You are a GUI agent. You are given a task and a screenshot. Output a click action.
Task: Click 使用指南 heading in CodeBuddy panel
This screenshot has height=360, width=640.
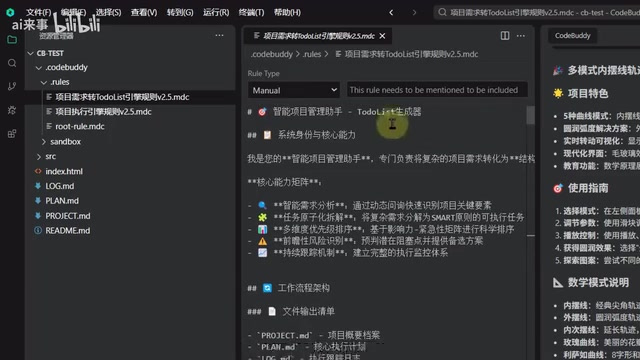point(588,188)
